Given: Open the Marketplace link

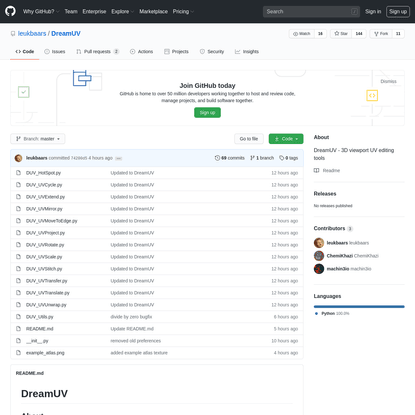Looking at the screenshot, I should [x=153, y=11].
